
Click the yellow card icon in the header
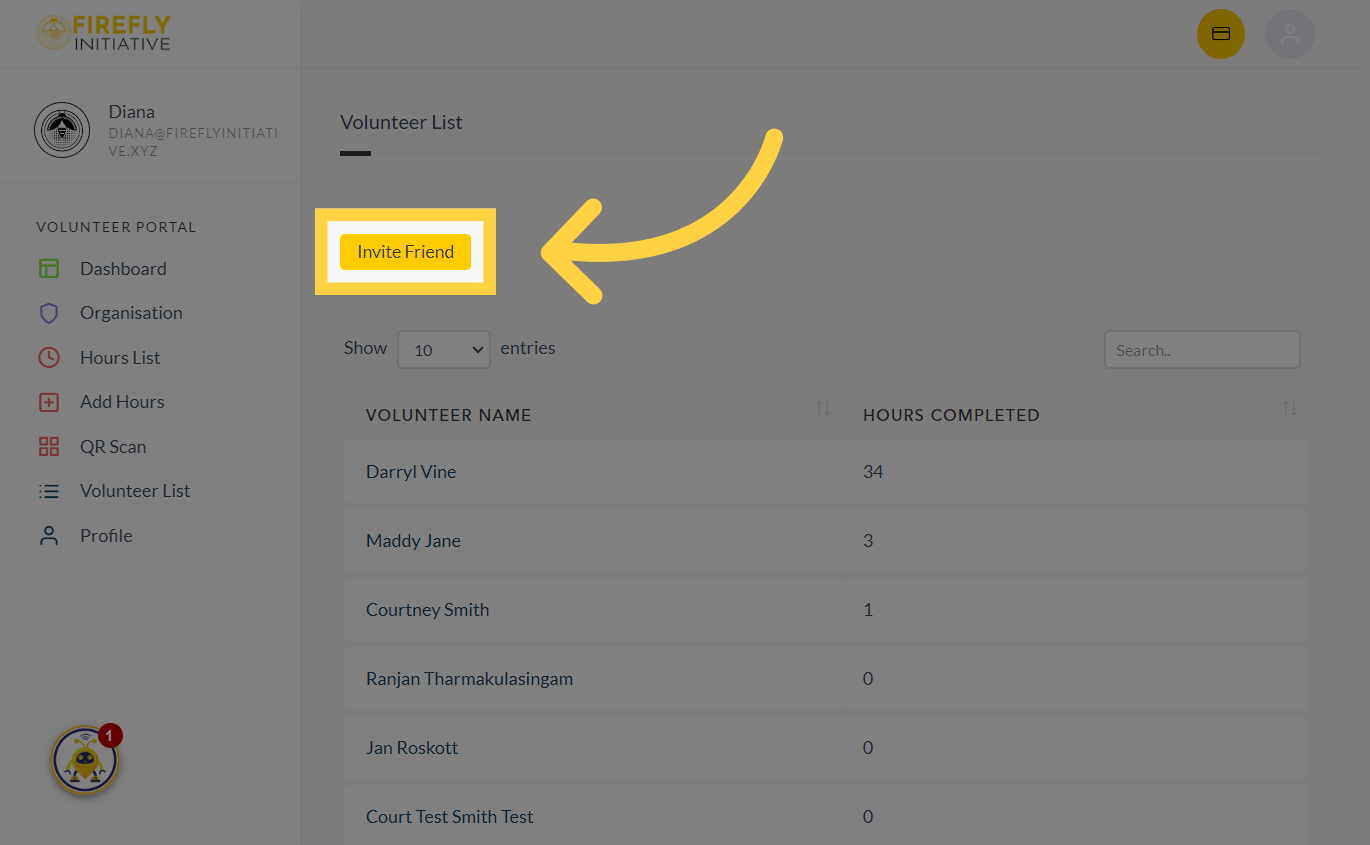coord(1221,33)
